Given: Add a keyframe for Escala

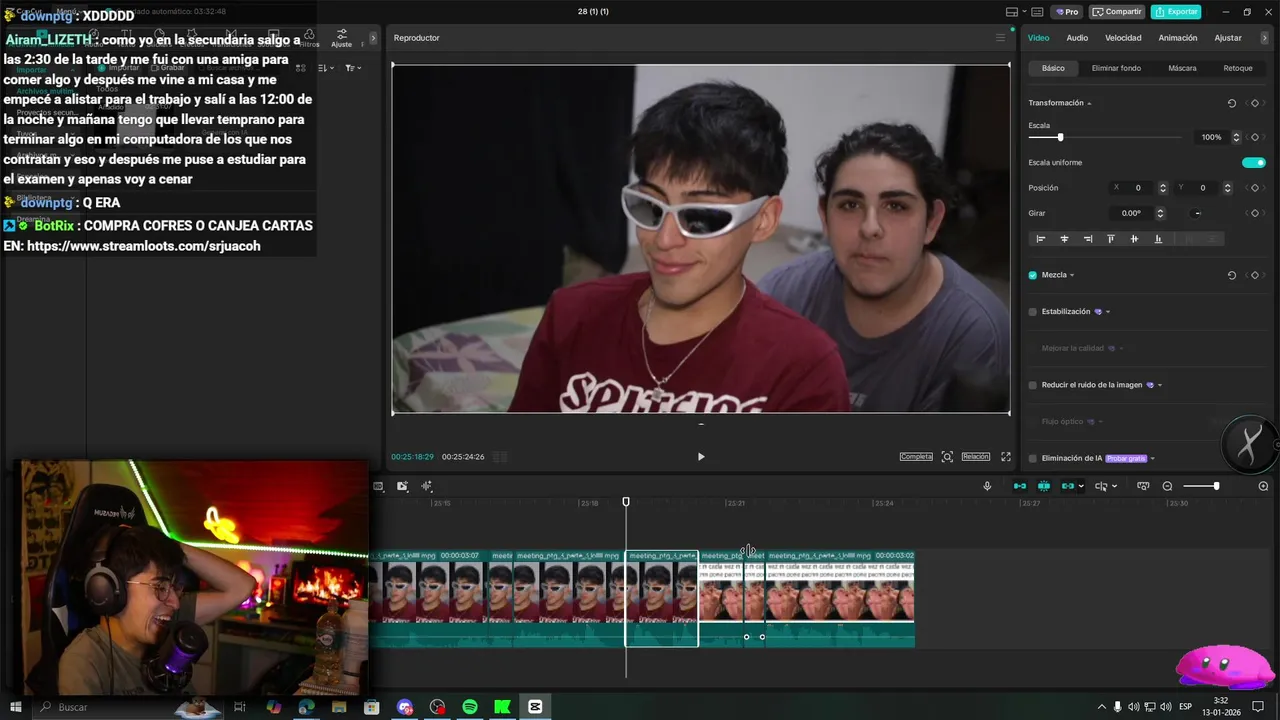Looking at the screenshot, I should (x=1254, y=137).
